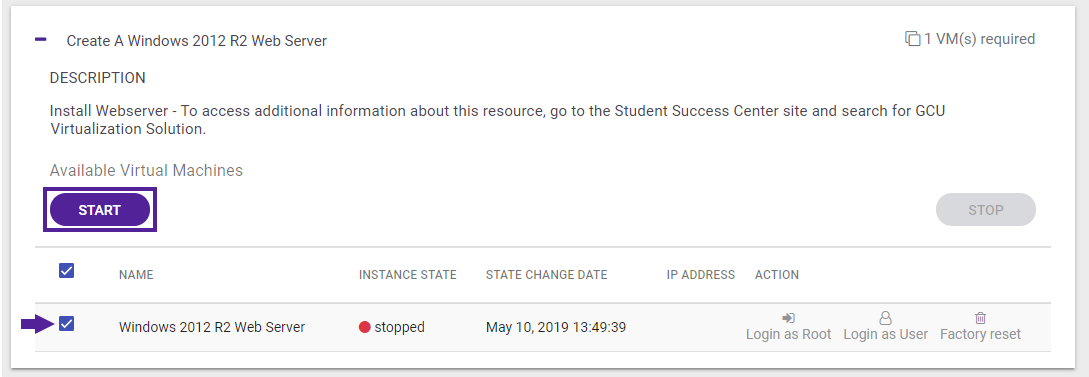Click the Factory reset trash icon
The width and height of the screenshot is (1089, 377).
coord(981,318)
